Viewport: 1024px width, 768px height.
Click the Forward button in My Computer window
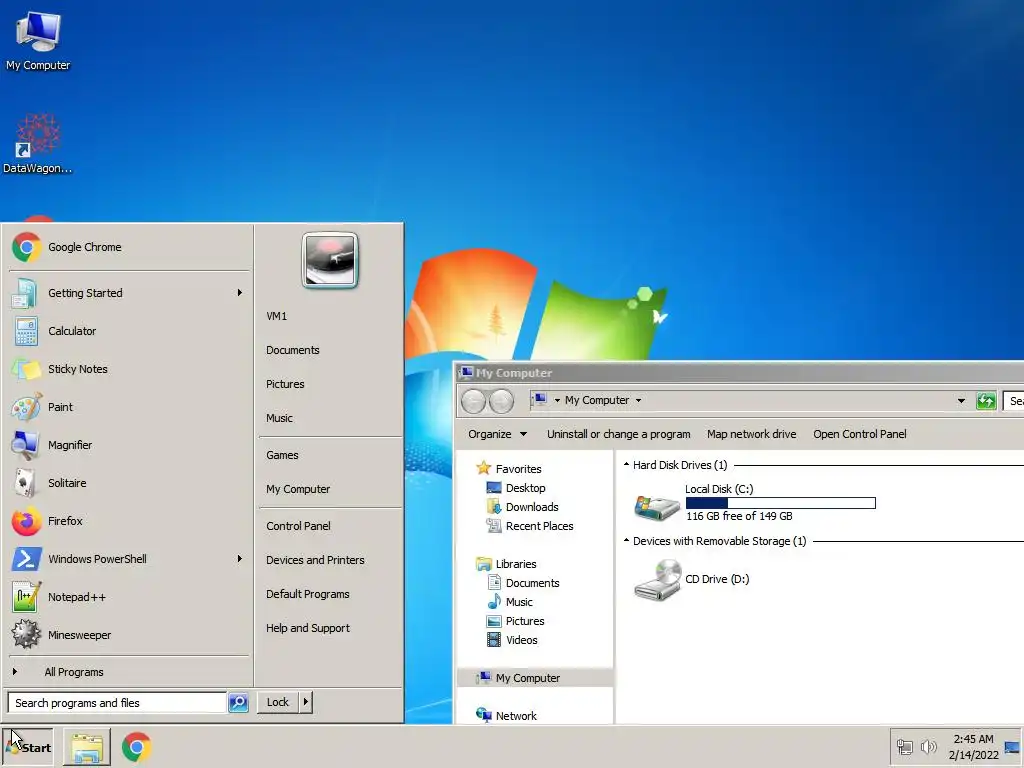502,401
